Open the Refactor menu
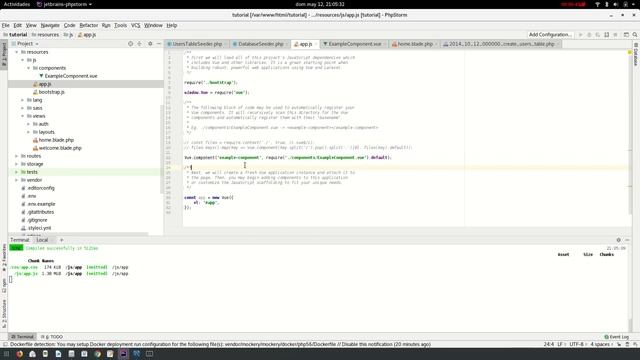 [89, 25]
